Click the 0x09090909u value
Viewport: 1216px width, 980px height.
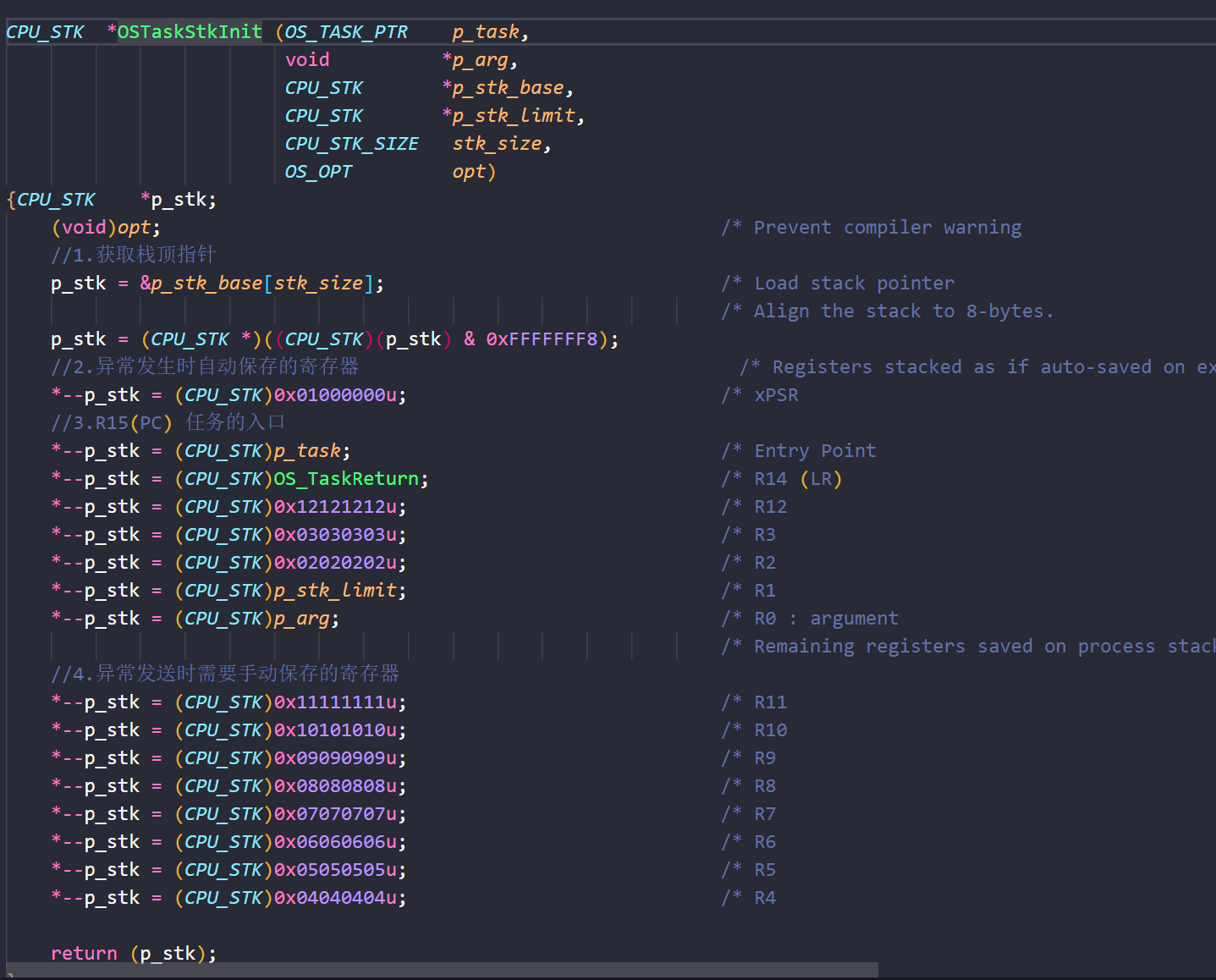(x=335, y=758)
